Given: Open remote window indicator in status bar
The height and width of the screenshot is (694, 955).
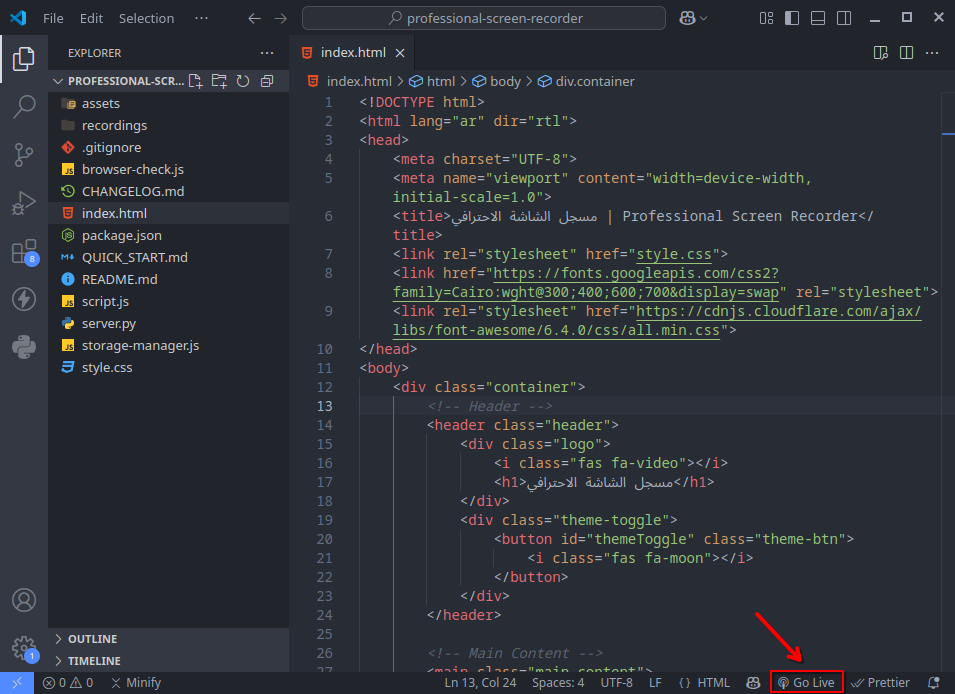Looking at the screenshot, I should 17,682.
